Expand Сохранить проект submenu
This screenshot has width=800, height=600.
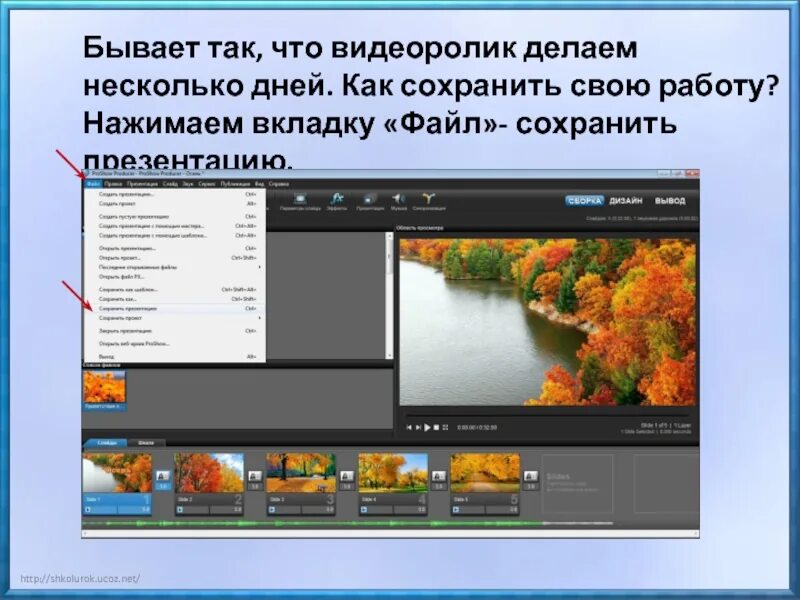click(175, 318)
